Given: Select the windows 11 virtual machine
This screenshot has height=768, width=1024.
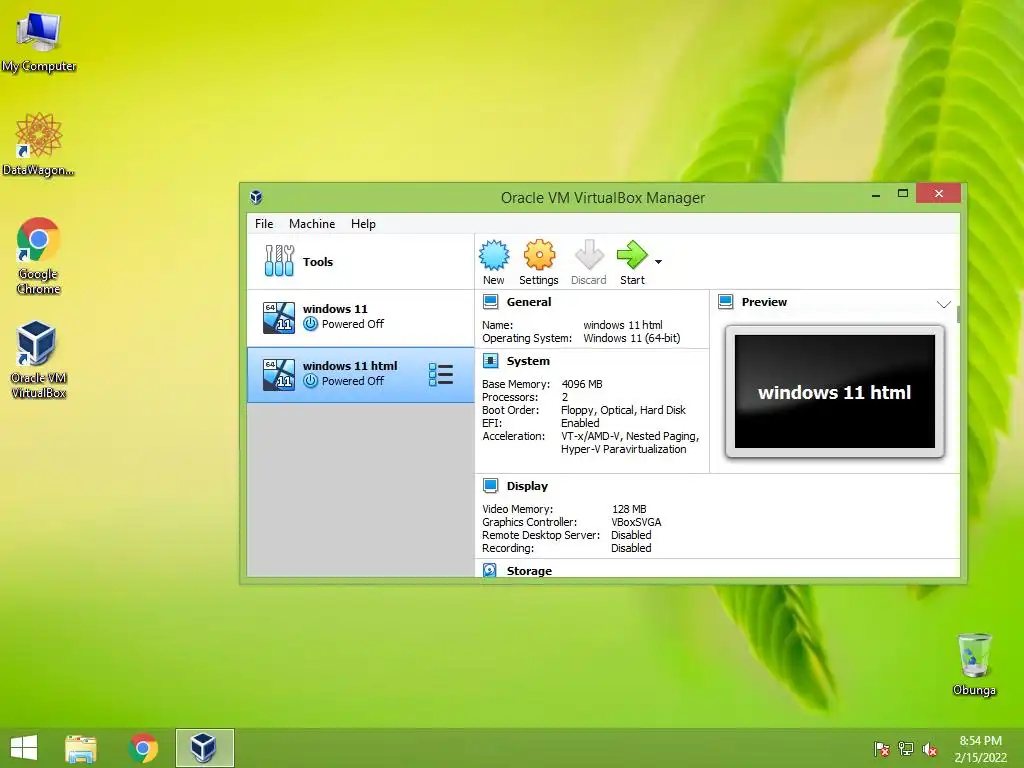Looking at the screenshot, I should [x=360, y=317].
